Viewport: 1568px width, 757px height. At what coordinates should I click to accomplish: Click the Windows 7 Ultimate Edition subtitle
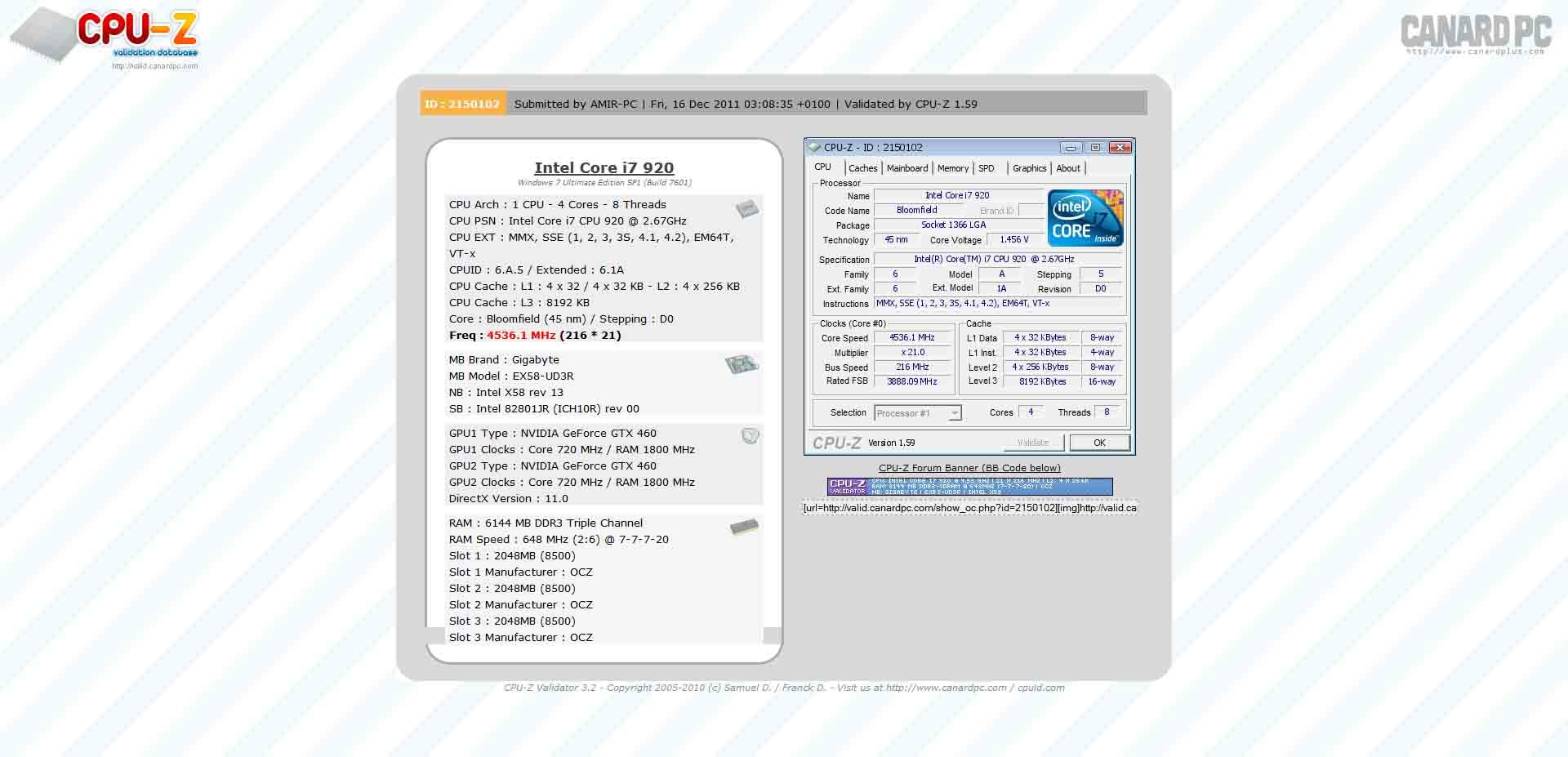[604, 183]
